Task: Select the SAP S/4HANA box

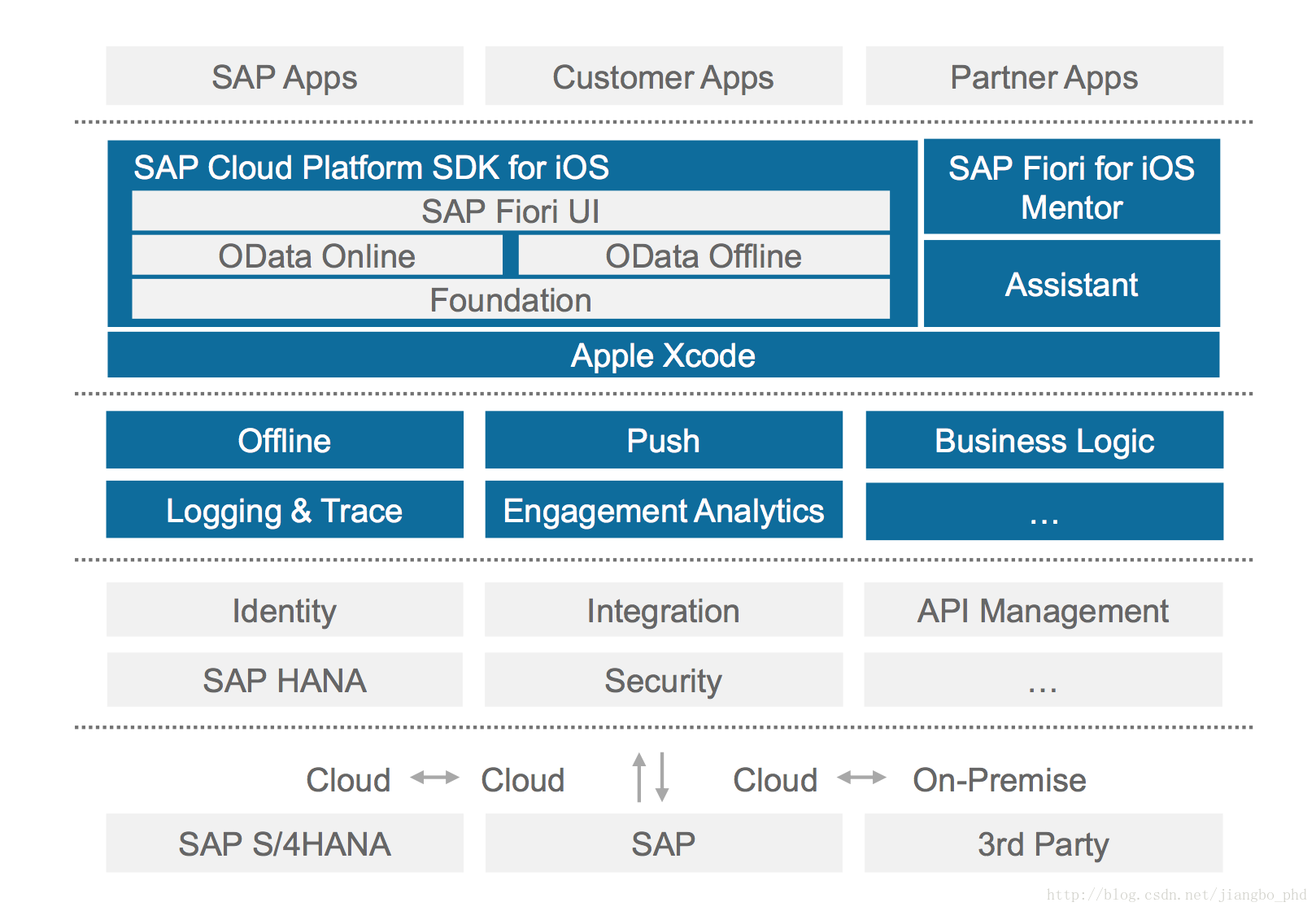Action: (285, 843)
